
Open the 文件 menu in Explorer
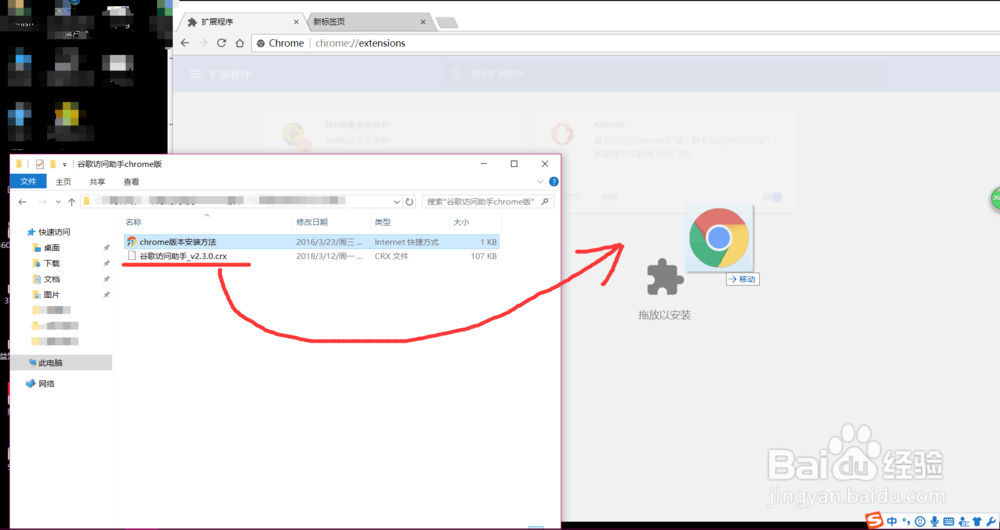tap(28, 182)
